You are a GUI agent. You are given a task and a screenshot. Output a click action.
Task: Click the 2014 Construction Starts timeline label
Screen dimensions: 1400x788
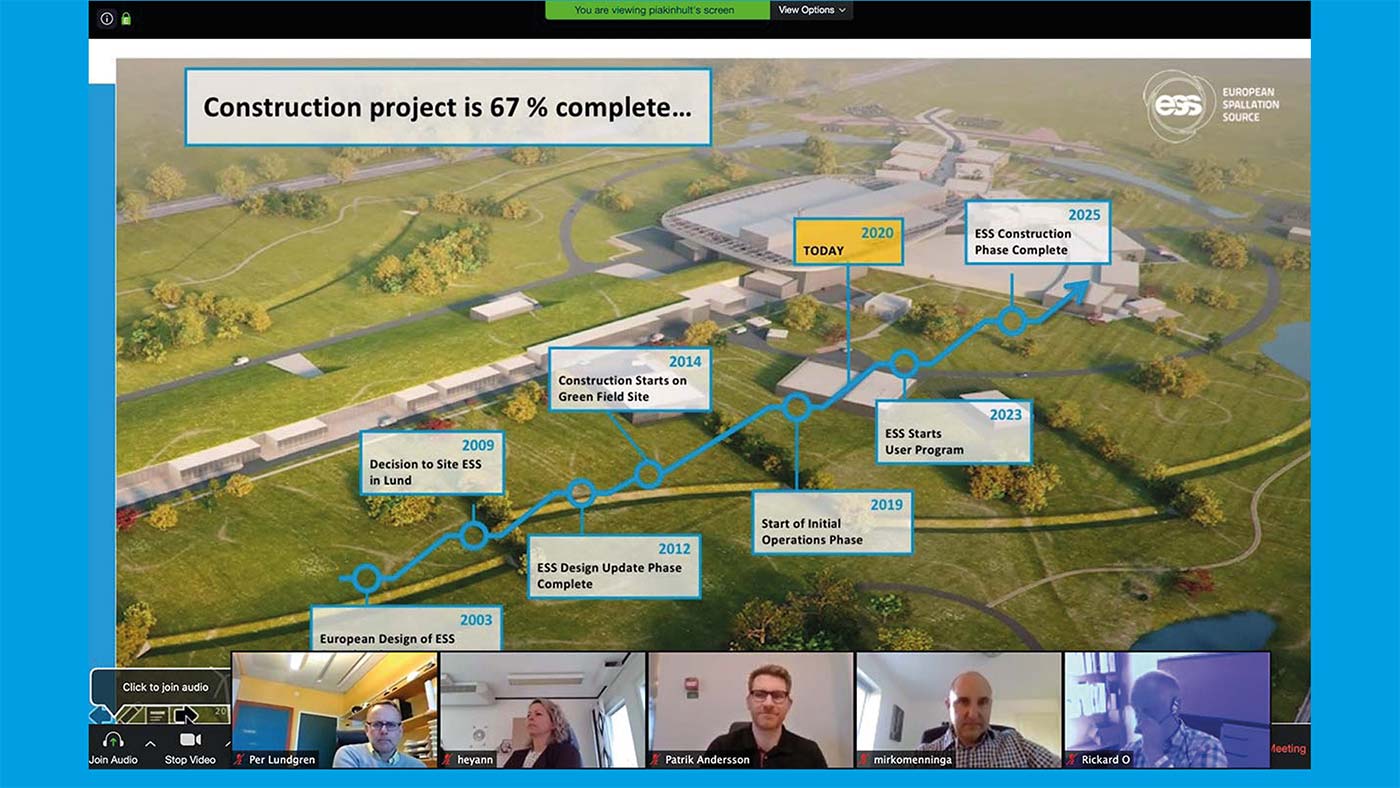[x=630, y=379]
